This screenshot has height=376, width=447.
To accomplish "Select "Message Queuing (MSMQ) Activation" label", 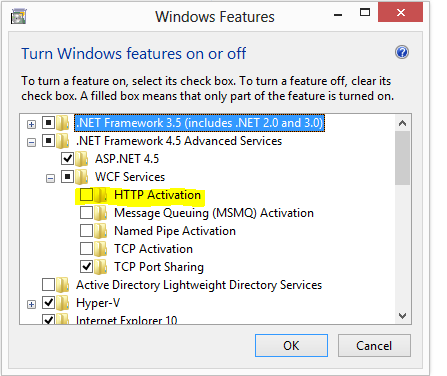I will [214, 213].
